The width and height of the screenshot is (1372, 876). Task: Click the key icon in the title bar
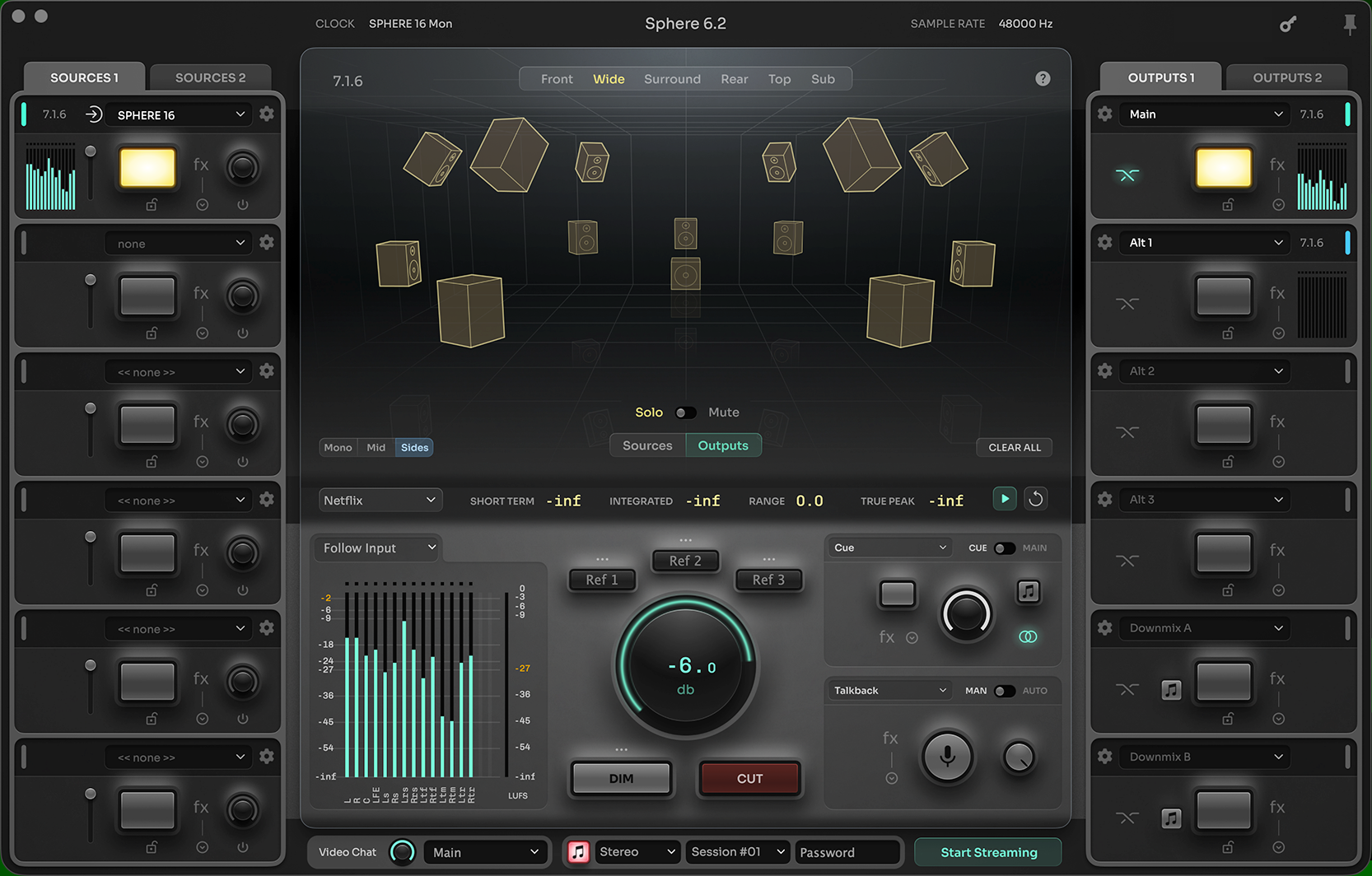1289,24
